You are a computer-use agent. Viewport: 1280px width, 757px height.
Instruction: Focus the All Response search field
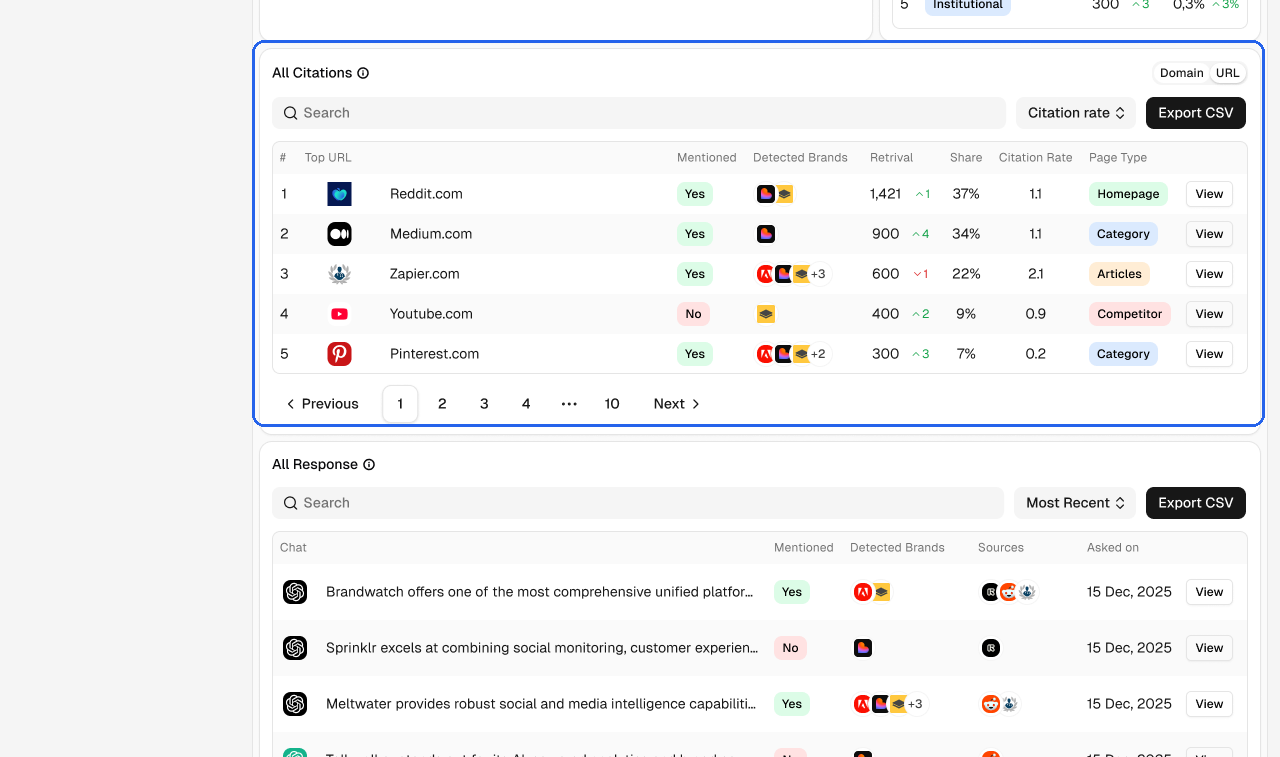coord(638,503)
